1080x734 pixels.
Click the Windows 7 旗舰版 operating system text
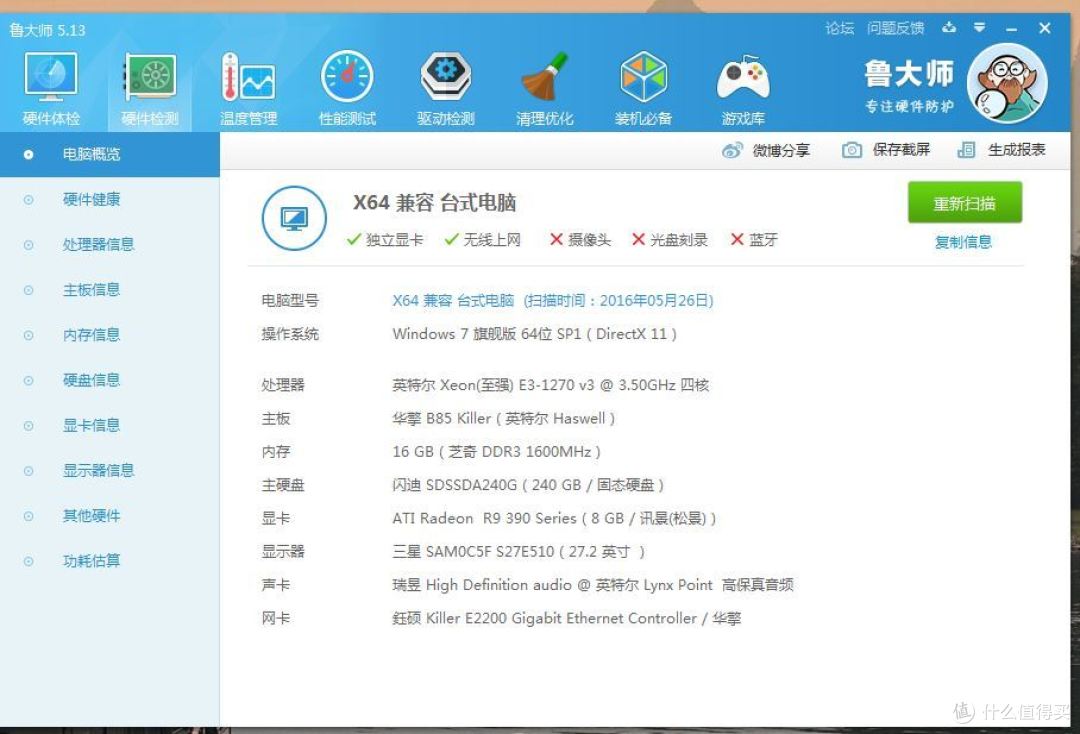534,334
